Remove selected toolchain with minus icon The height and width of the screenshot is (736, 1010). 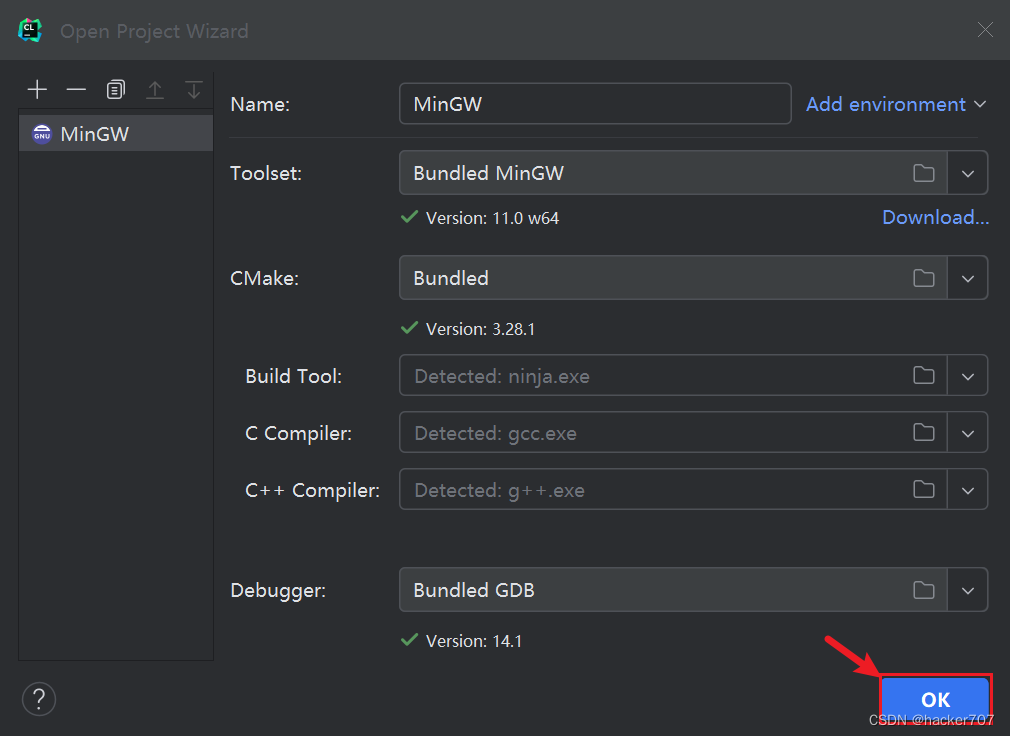click(76, 90)
